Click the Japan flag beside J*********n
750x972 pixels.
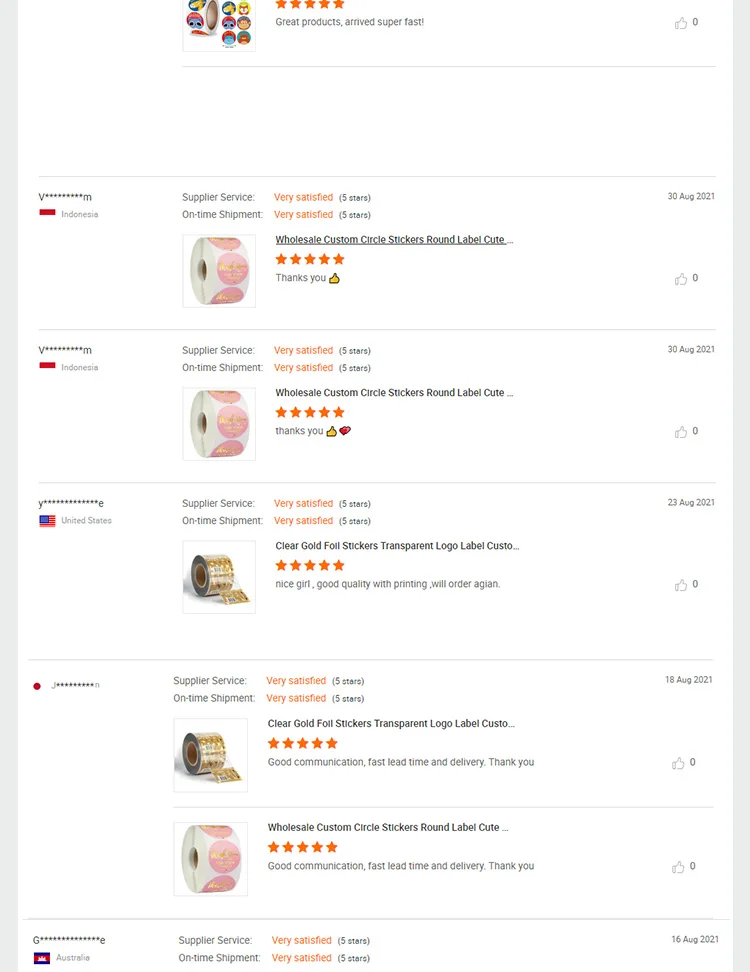point(37,686)
